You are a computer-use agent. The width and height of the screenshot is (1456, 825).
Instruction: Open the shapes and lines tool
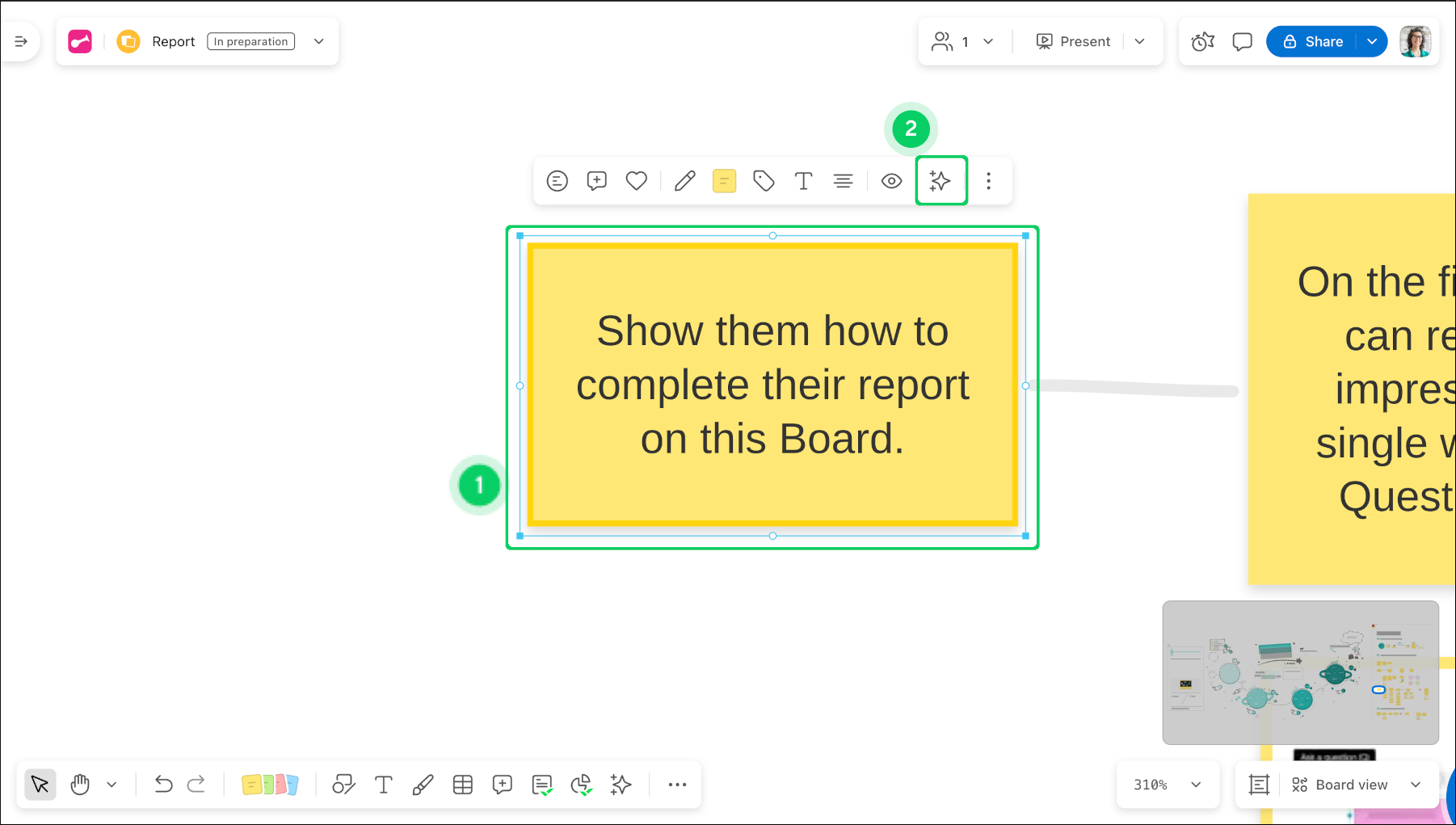click(343, 785)
